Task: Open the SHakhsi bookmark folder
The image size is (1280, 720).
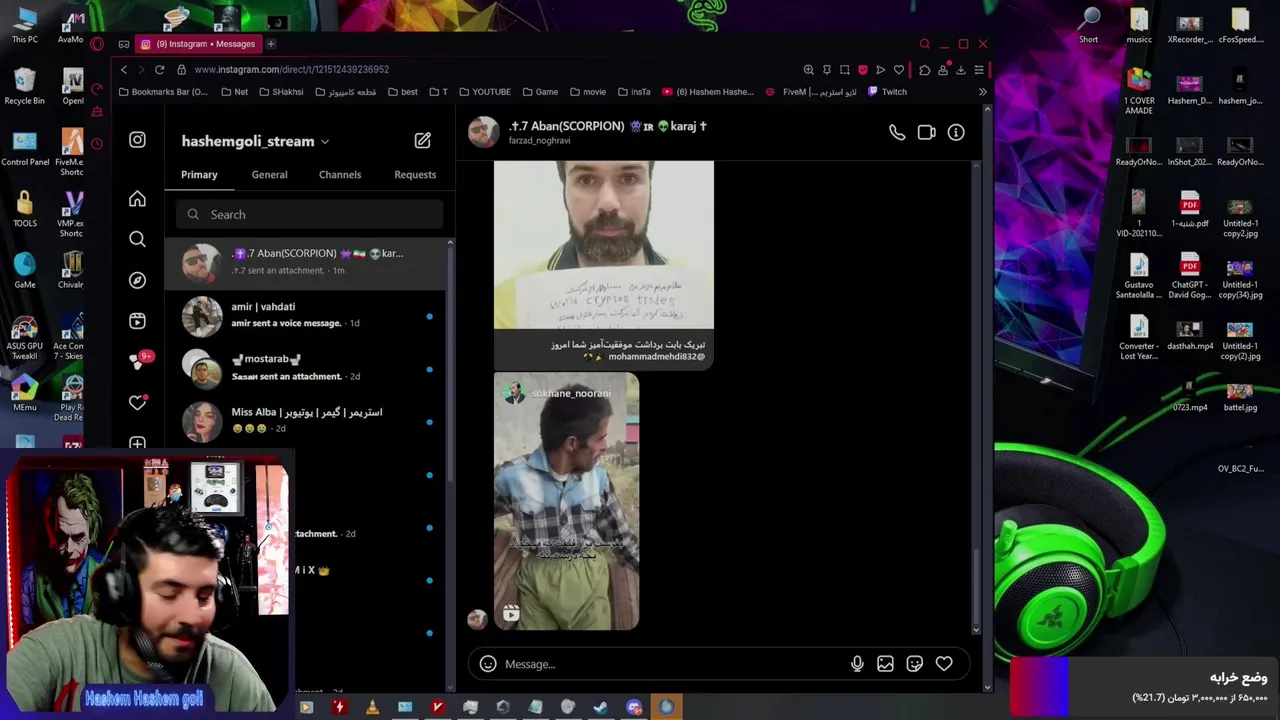Action: 280,92
